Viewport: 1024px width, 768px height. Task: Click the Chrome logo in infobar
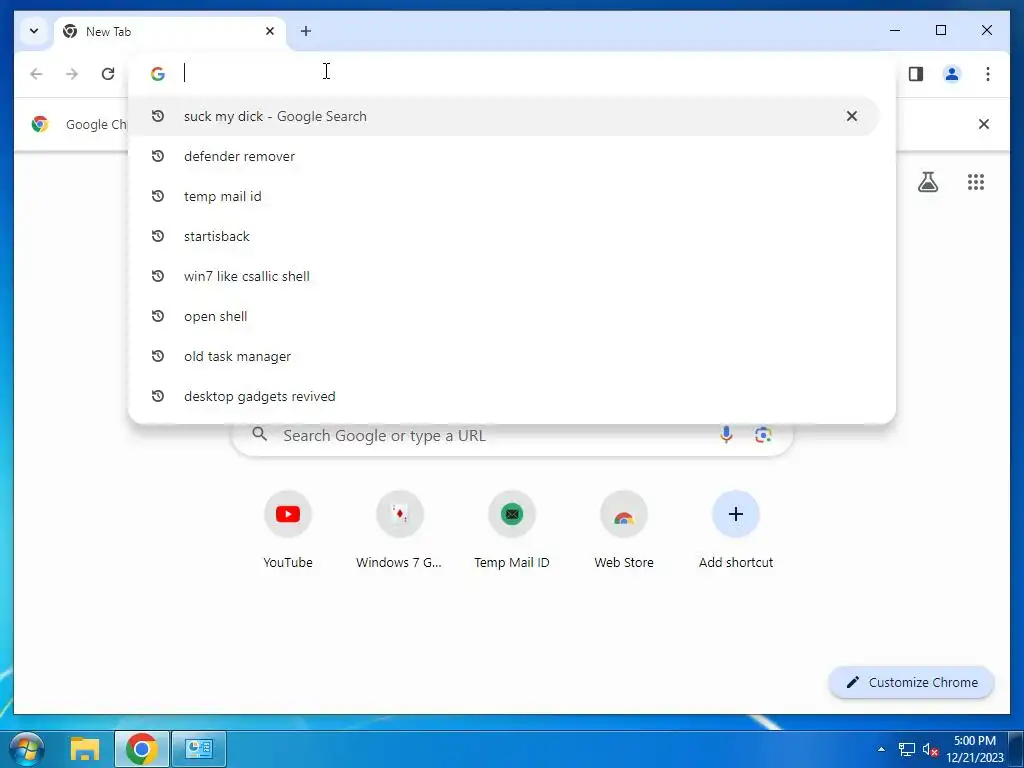click(x=40, y=124)
